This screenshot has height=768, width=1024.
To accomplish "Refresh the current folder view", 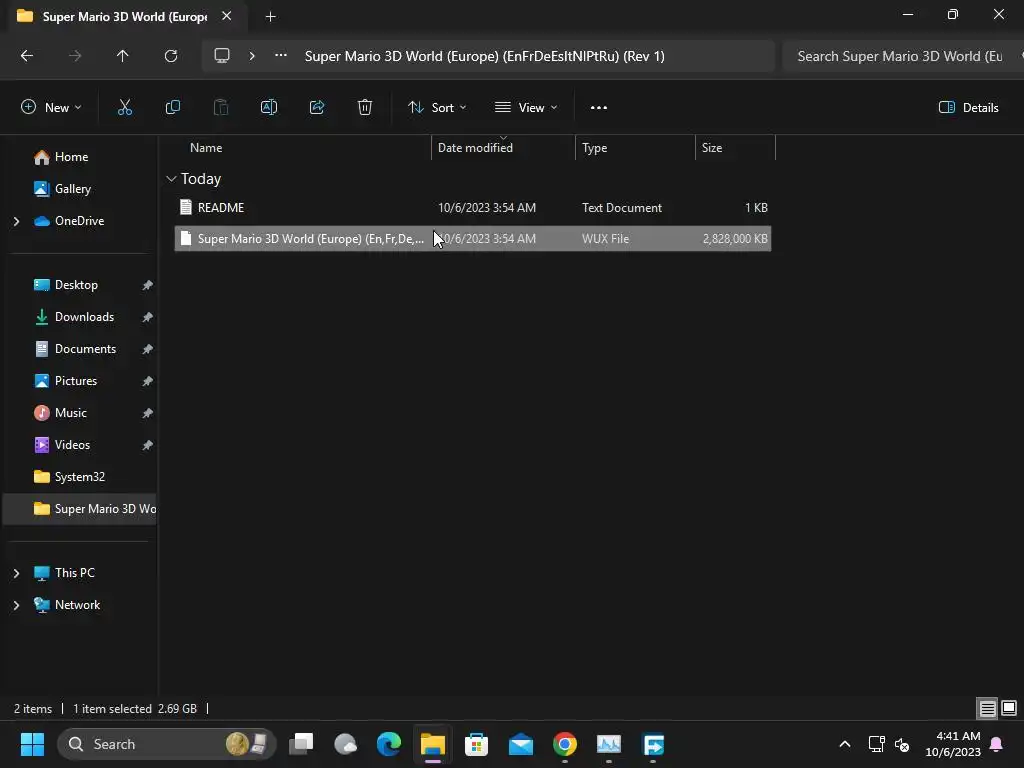I will pyautogui.click(x=171, y=56).
